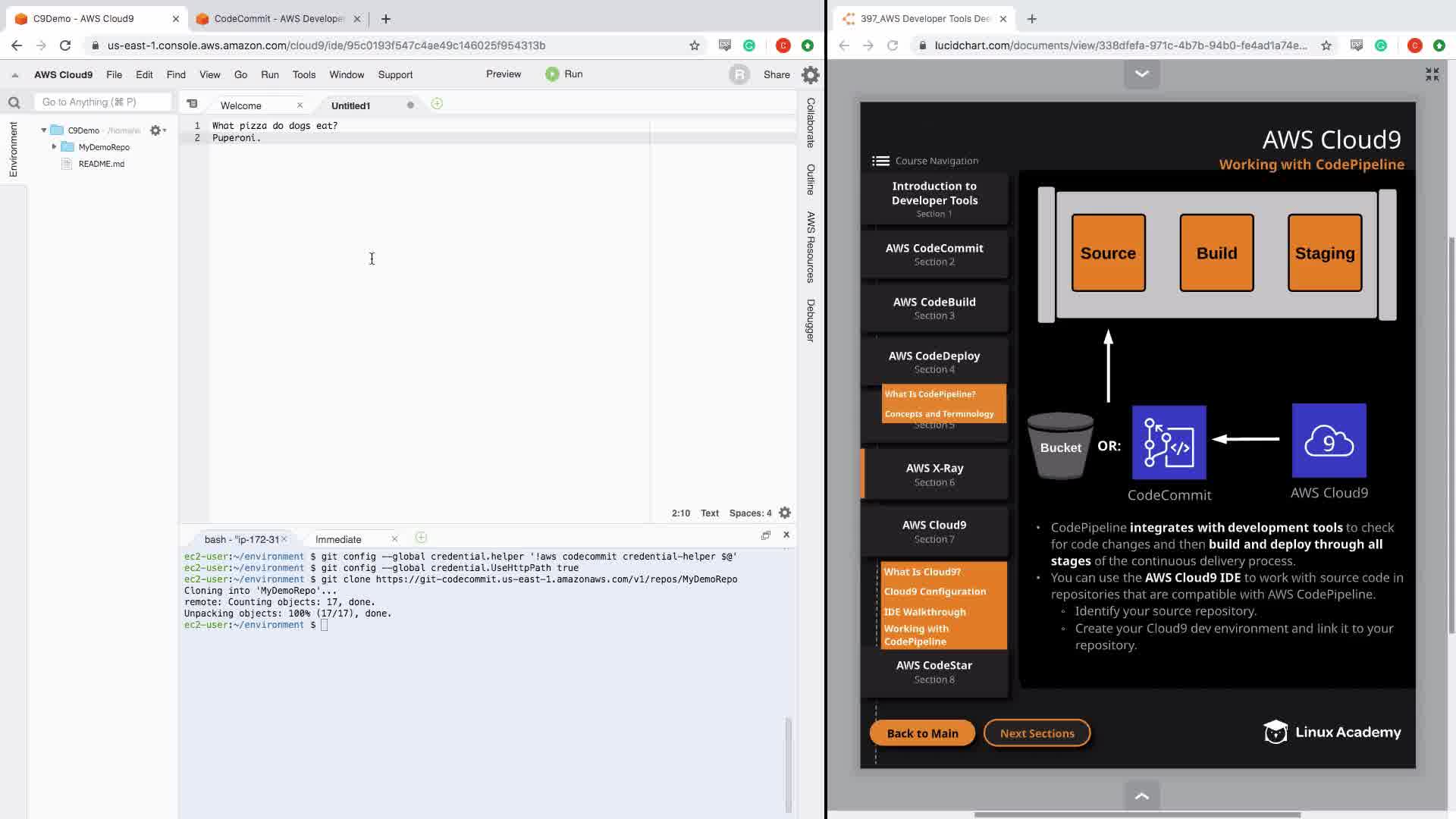Screen dimensions: 1456x819
Task: Open the environment tree gear dropdown
Action: point(157,130)
